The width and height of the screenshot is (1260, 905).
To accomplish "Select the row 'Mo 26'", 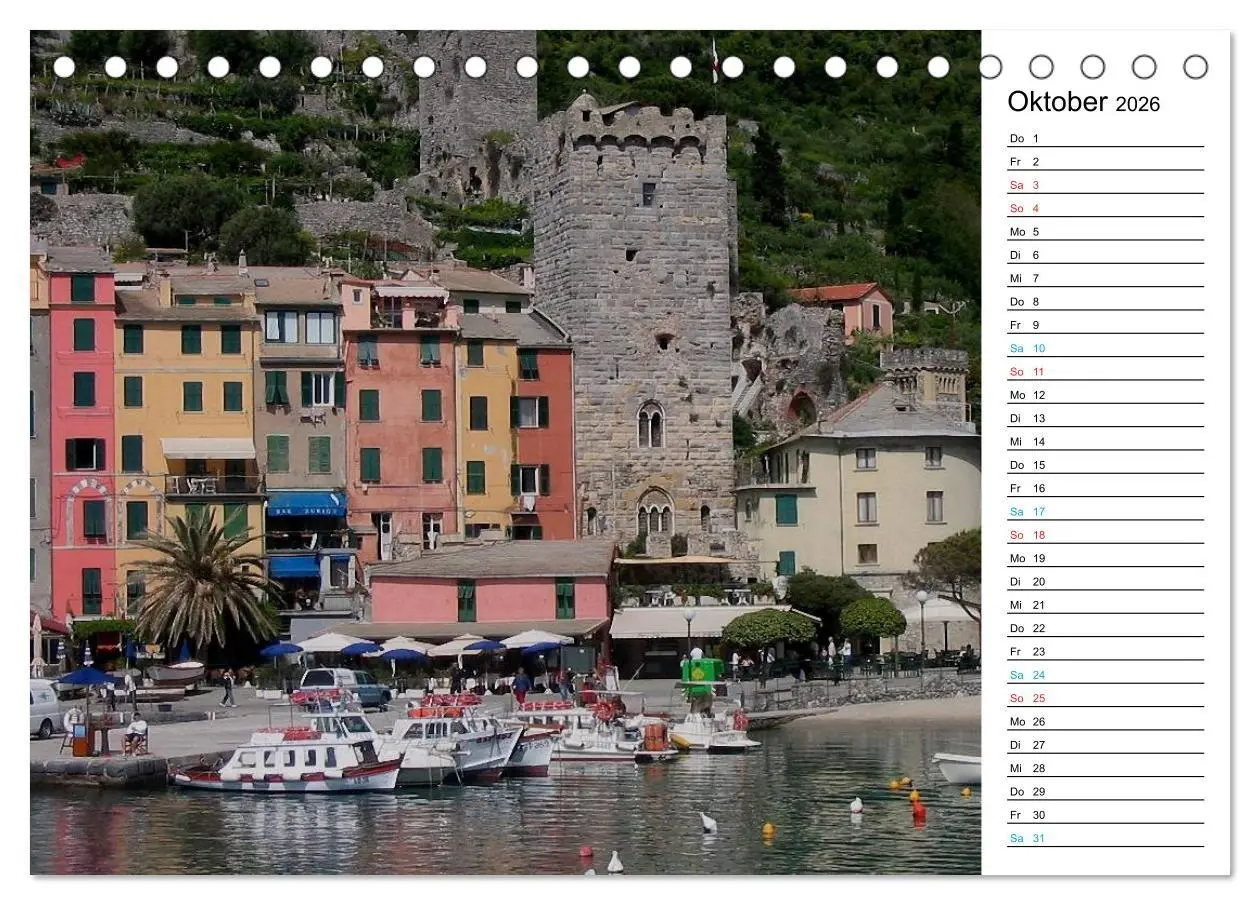I will 1105,721.
